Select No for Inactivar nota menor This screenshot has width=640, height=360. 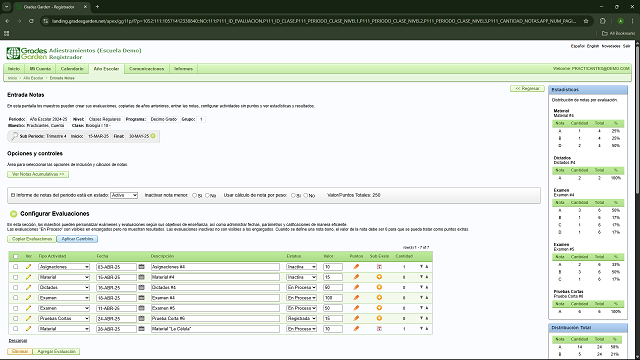(207, 196)
